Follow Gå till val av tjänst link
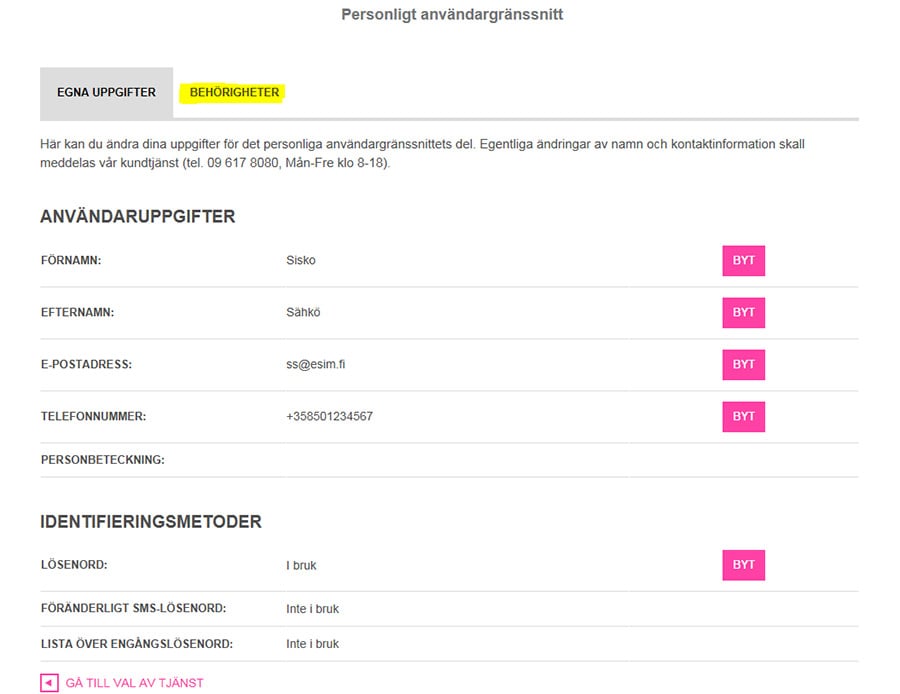This screenshot has height=694, width=900. [134, 683]
